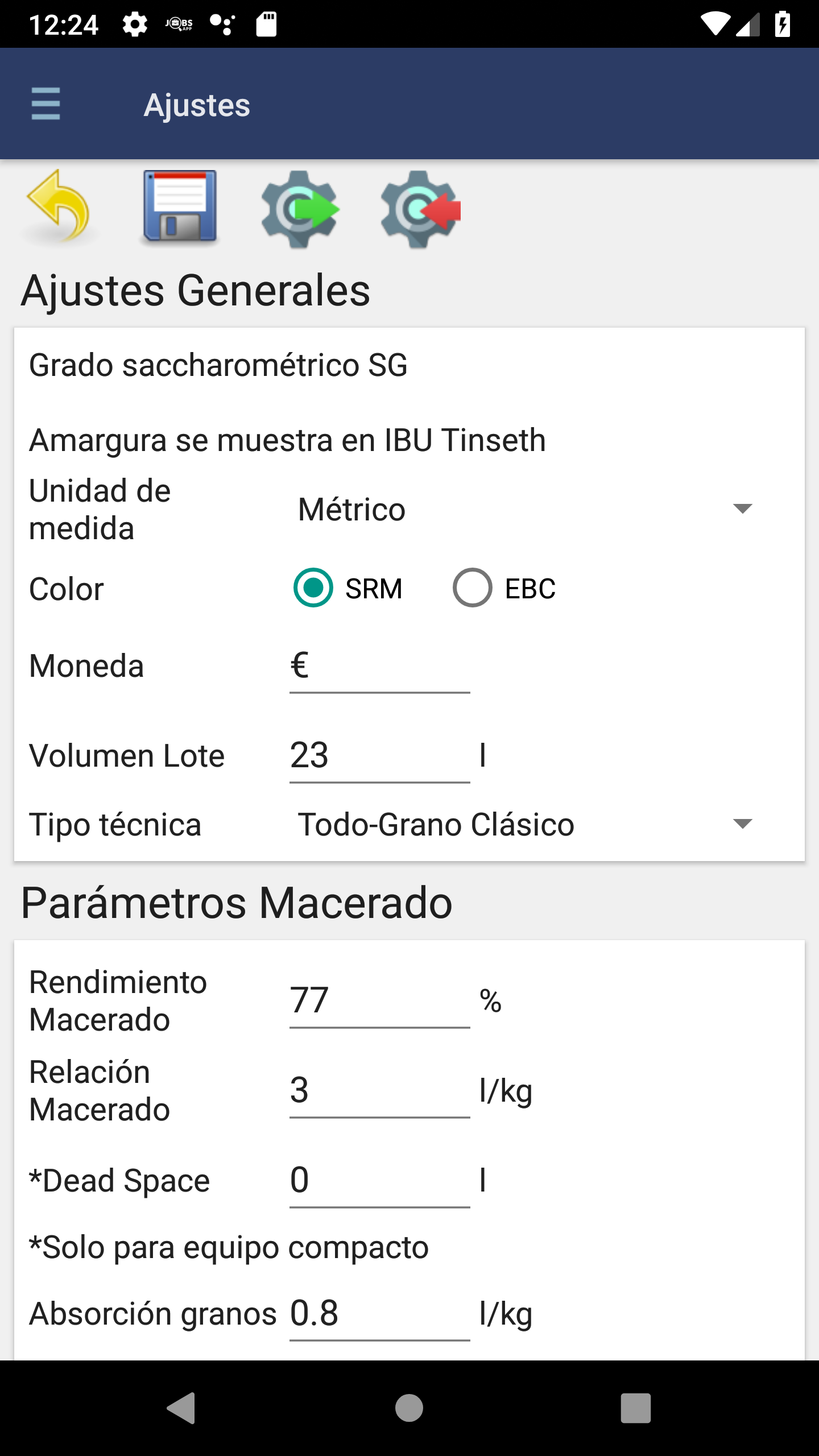Export settings via gear with green arrow

300,209
